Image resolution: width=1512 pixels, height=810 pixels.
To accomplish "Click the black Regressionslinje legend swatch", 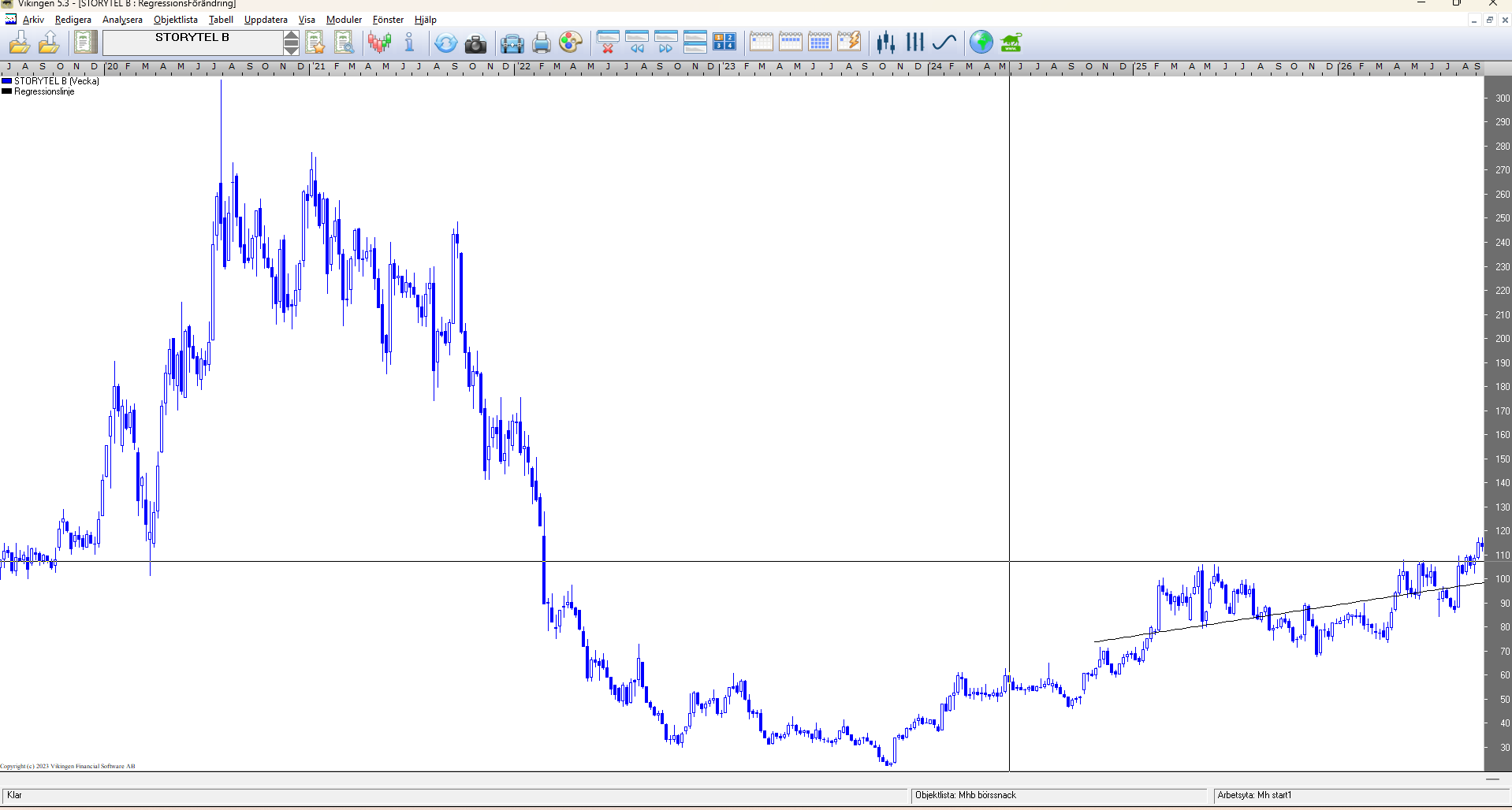I will (7, 91).
